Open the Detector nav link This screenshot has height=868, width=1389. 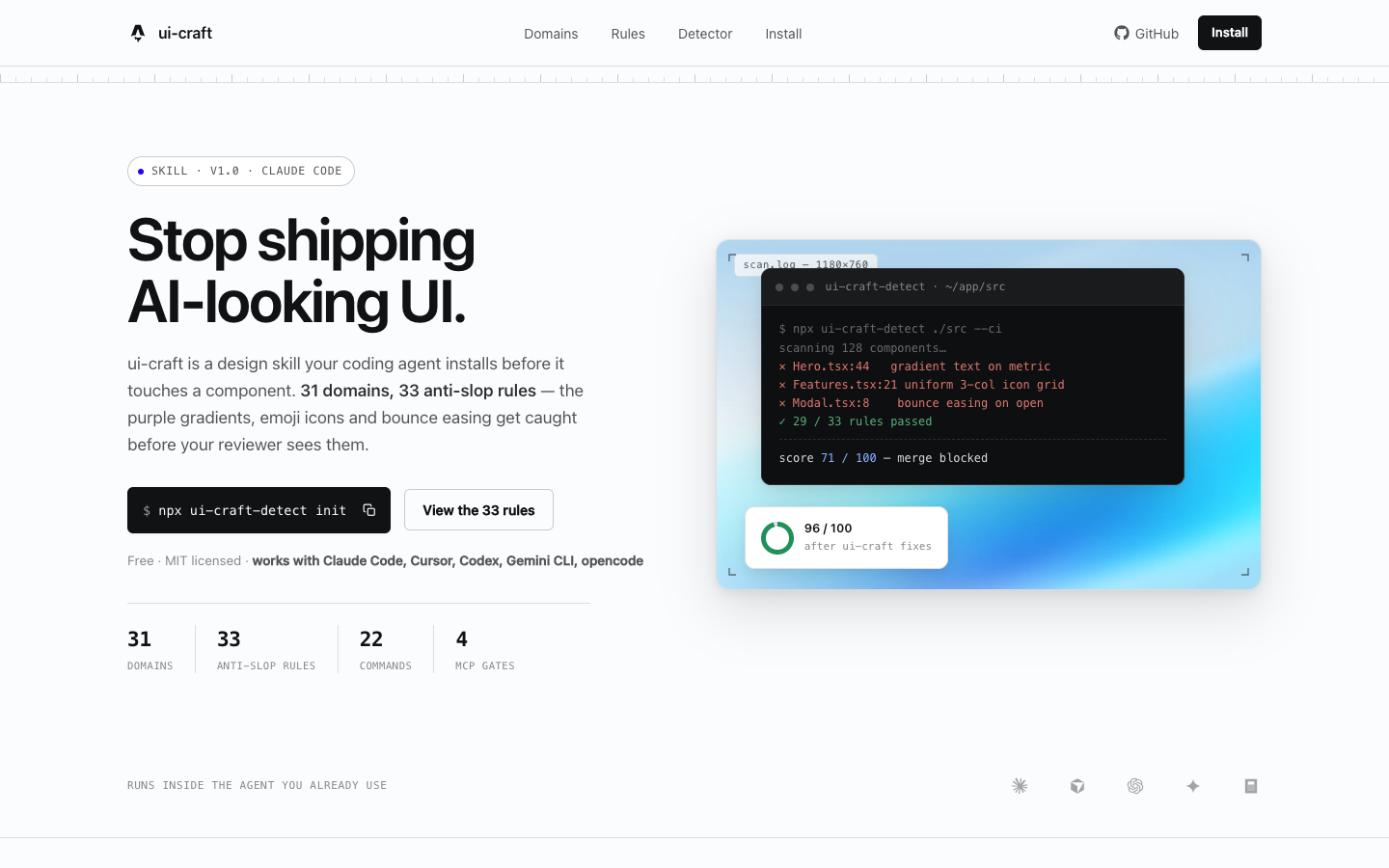point(705,34)
